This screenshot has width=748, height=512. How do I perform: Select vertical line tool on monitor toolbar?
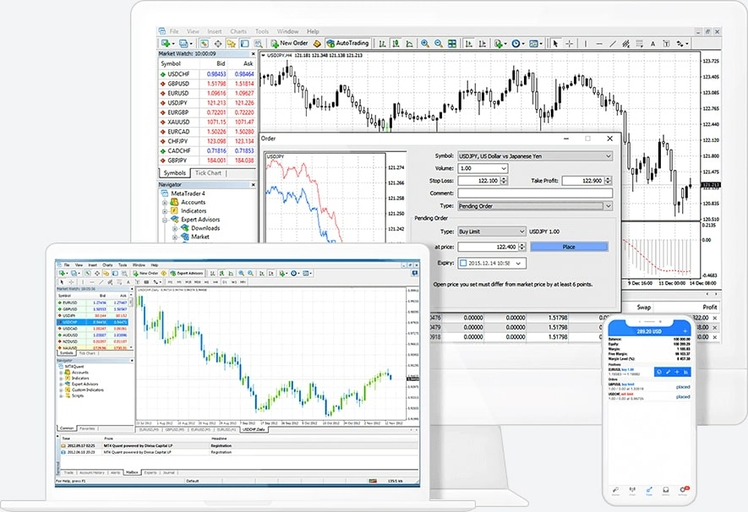coord(585,43)
